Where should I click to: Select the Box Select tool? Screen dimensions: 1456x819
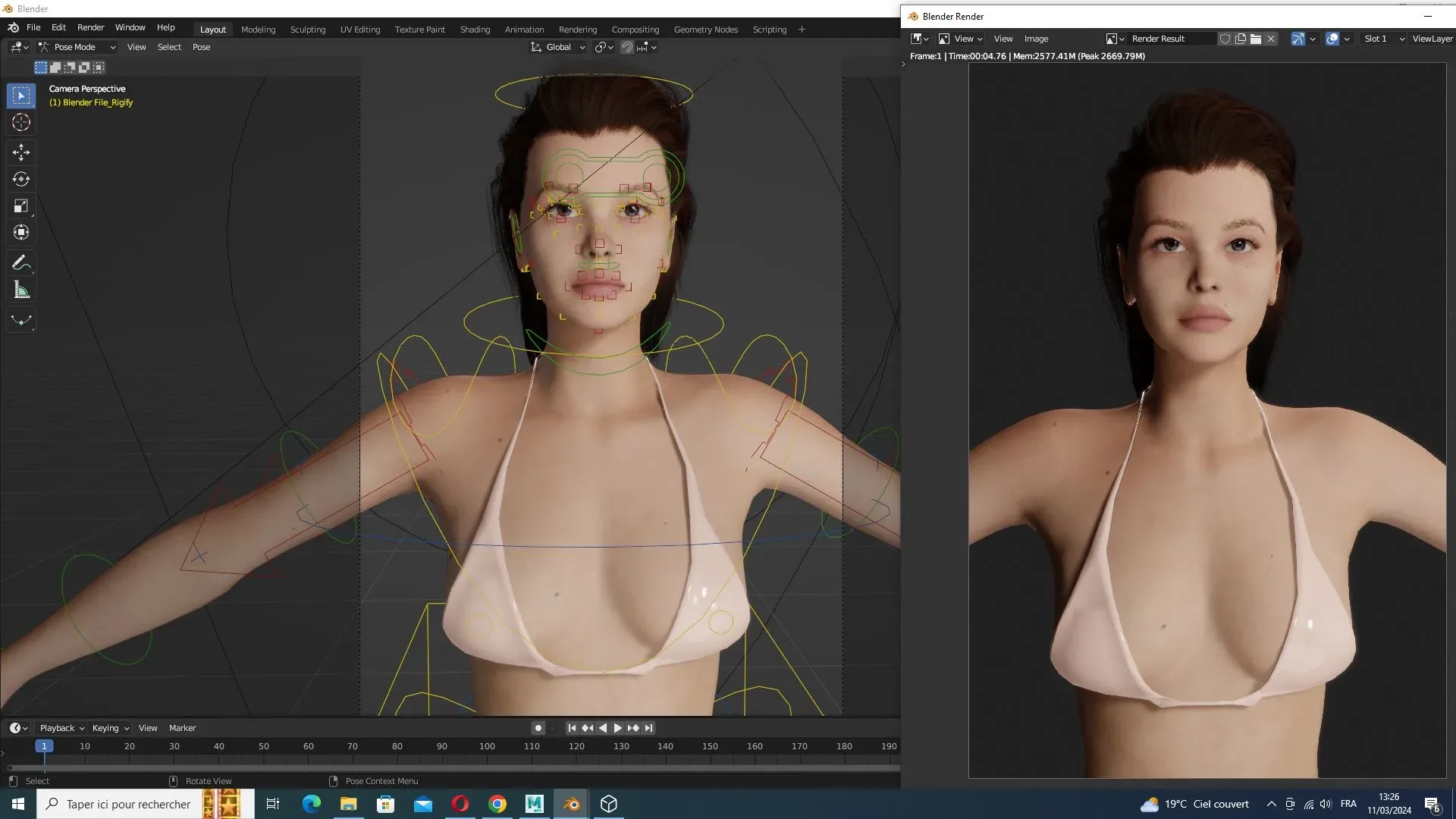click(20, 96)
